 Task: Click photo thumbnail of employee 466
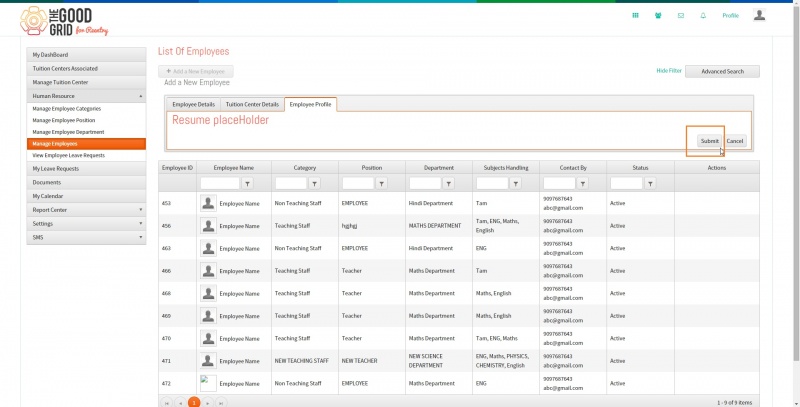[208, 271]
